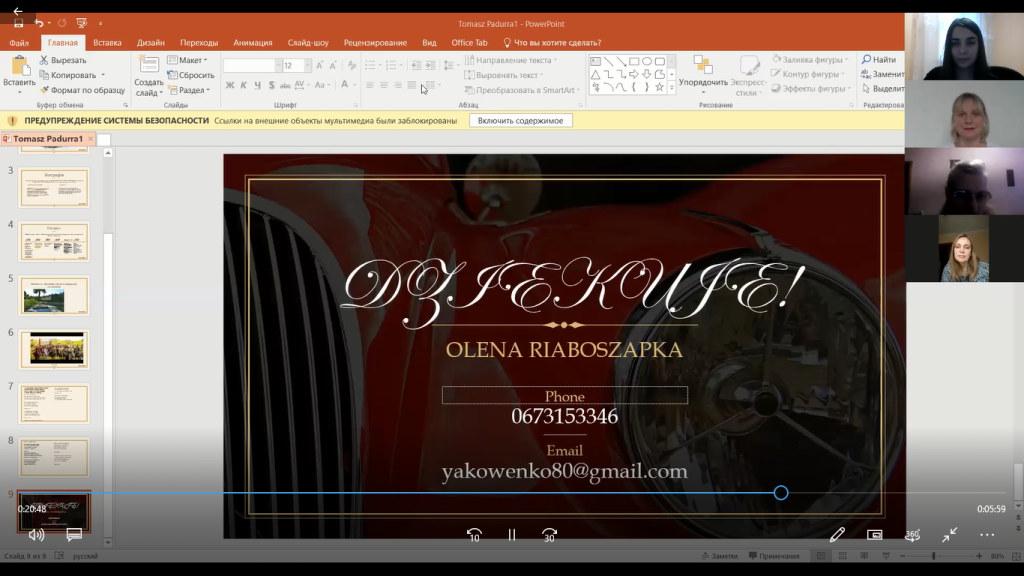Select the star shape in shapes gallery
The image size is (1024, 576).
click(x=660, y=87)
